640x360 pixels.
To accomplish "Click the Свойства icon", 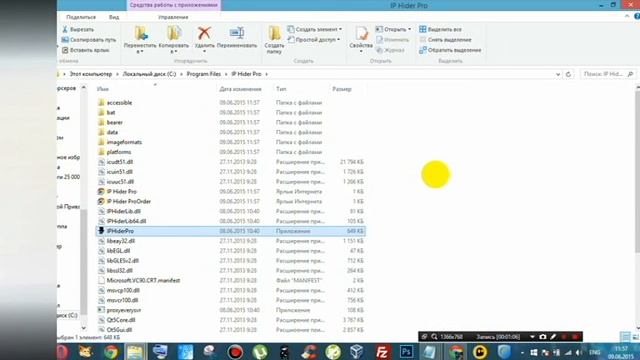I will click(361, 33).
